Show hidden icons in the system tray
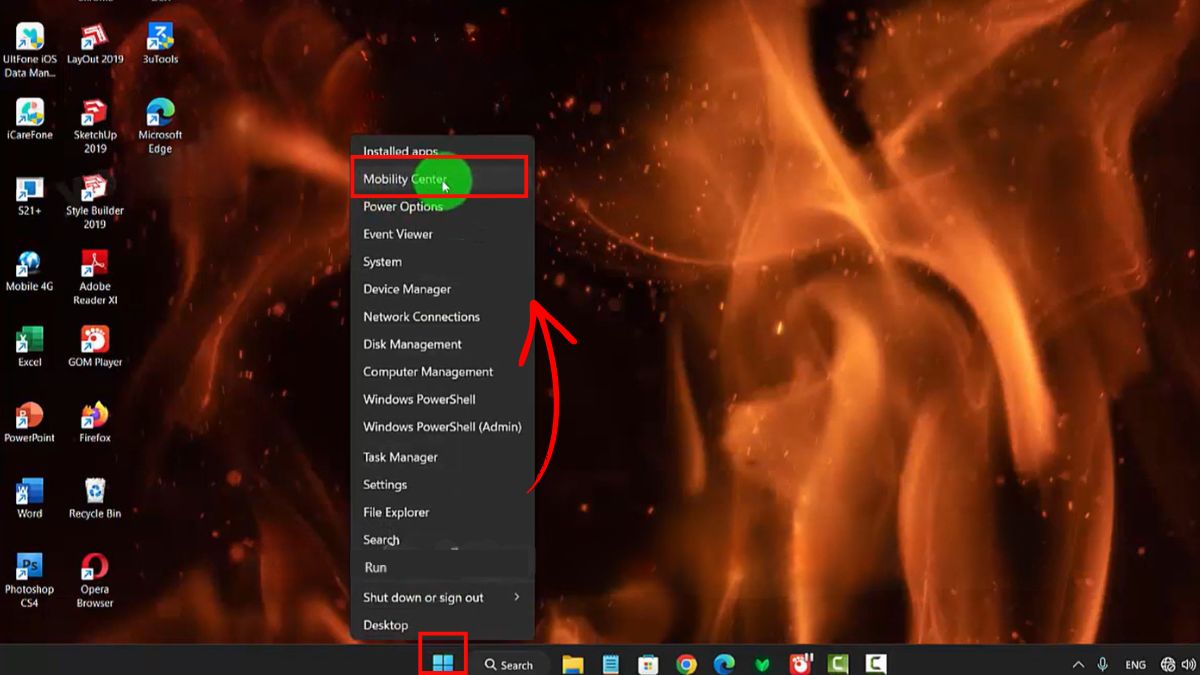1200x675 pixels. tap(1078, 664)
